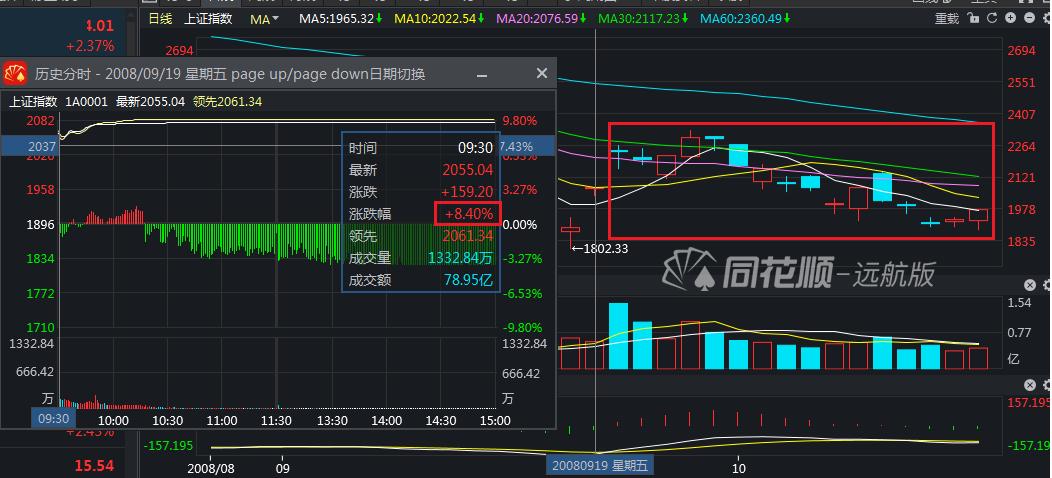Click 1A0001 index code in popup
This screenshot has height=478, width=1052.
click(x=87, y=102)
